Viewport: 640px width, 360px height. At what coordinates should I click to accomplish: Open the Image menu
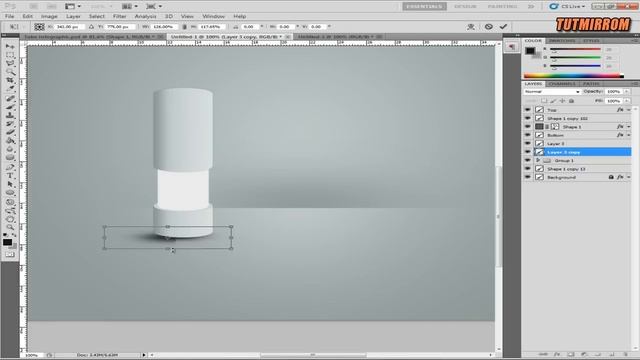[x=49, y=16]
